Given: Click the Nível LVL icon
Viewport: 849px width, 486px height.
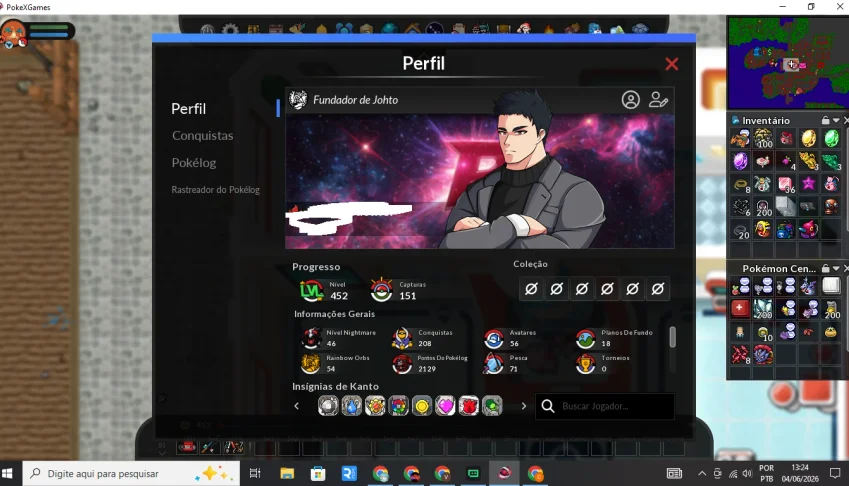Looking at the screenshot, I should coord(311,291).
